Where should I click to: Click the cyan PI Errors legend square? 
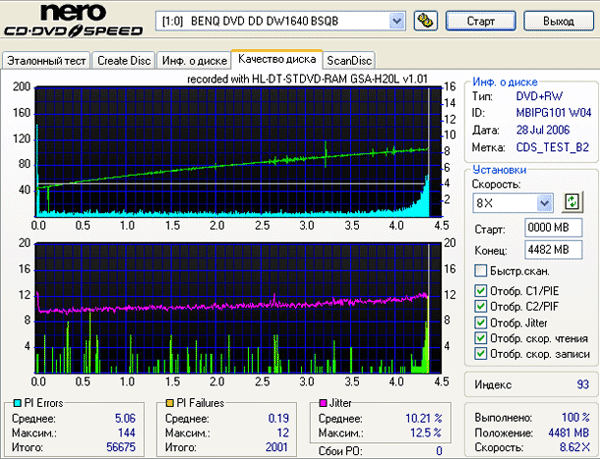9,403
